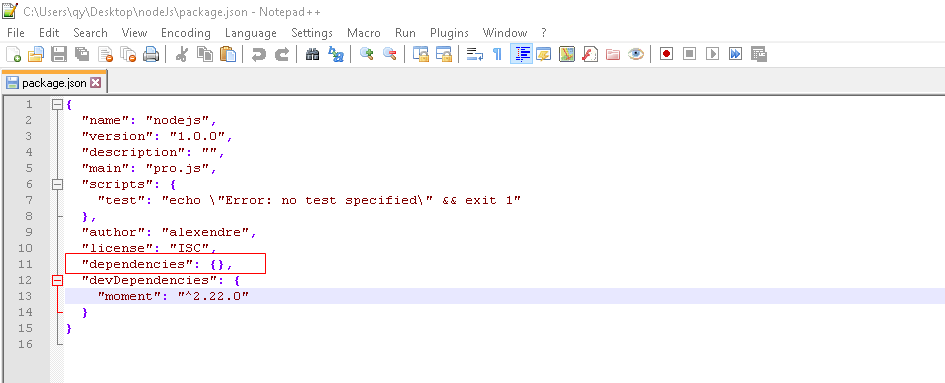Open the ? help menu
The height and width of the screenshot is (383, 945).
tap(544, 33)
